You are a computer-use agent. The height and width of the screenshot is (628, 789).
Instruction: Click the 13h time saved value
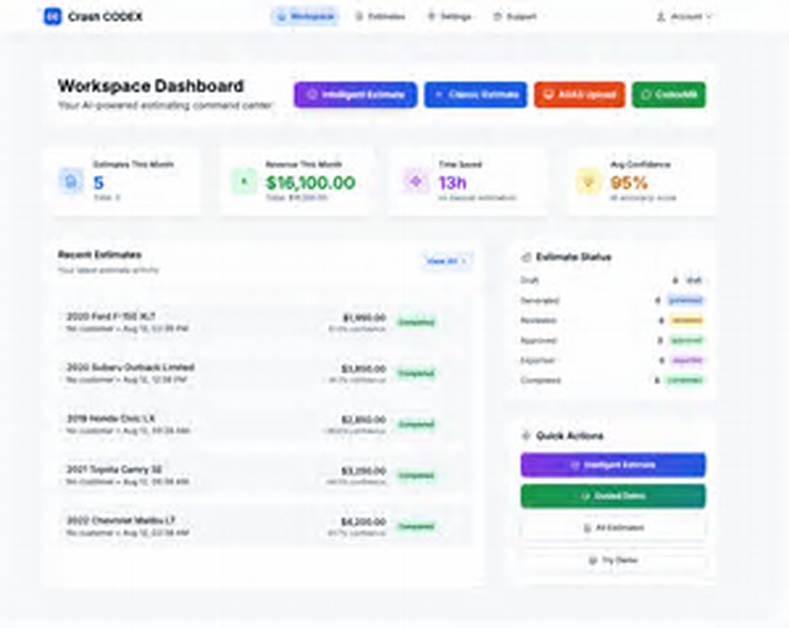[452, 183]
